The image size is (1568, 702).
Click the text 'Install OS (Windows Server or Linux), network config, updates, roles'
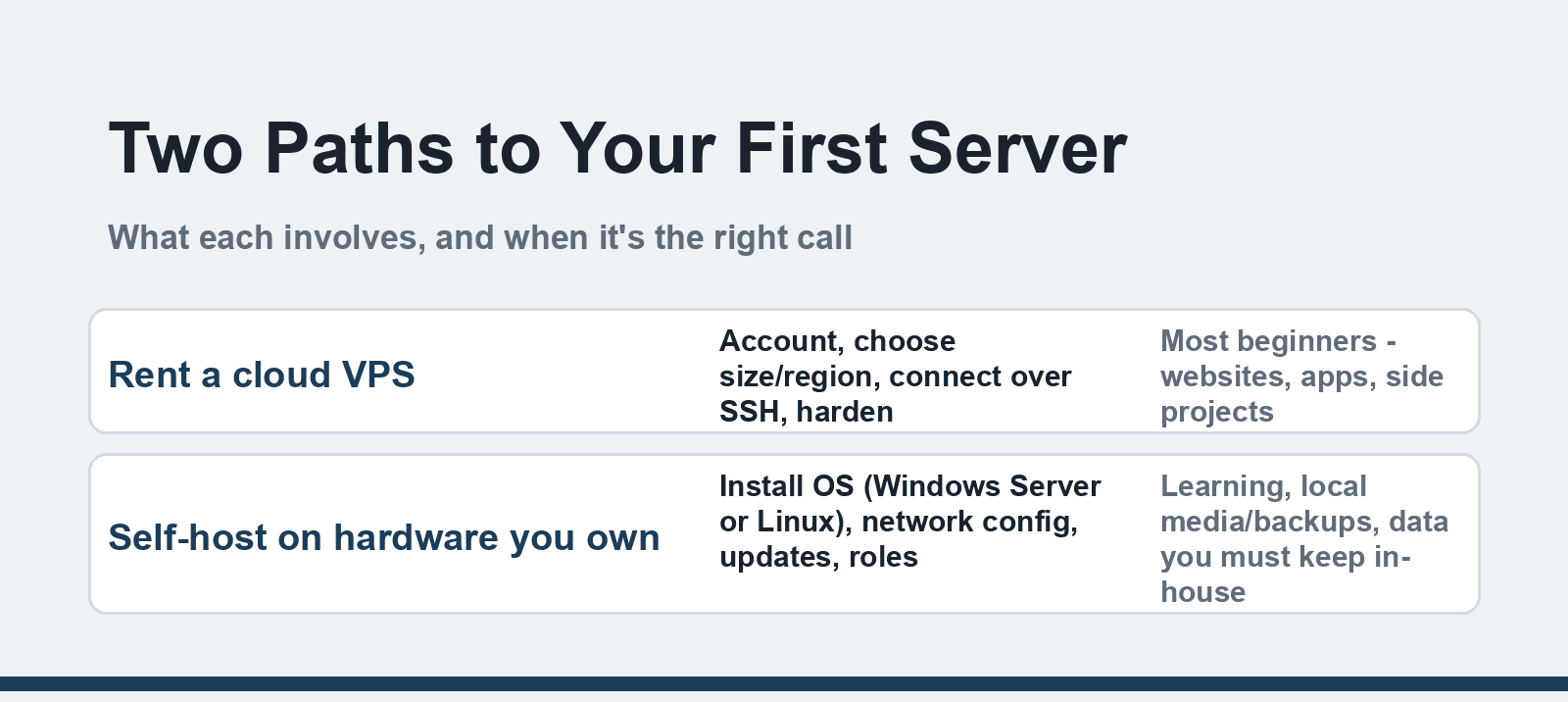point(910,522)
